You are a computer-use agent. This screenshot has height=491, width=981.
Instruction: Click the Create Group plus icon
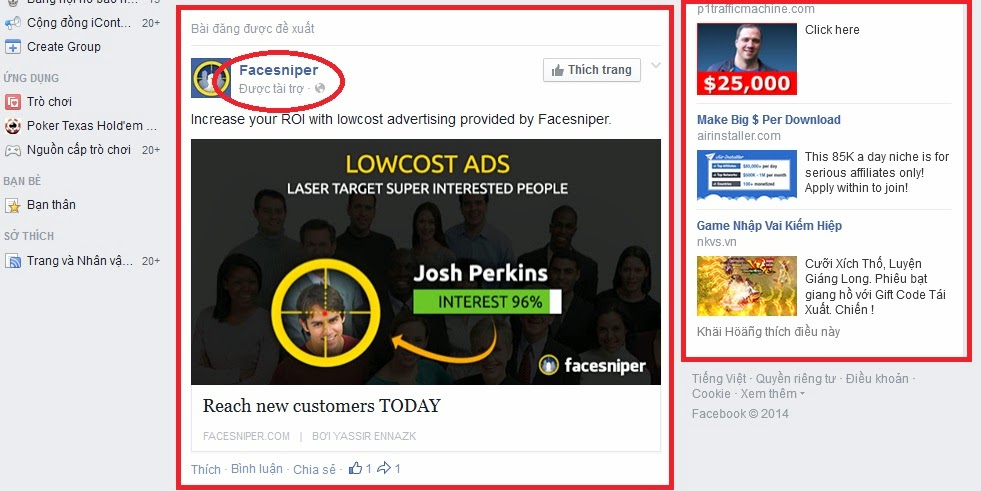[13, 47]
